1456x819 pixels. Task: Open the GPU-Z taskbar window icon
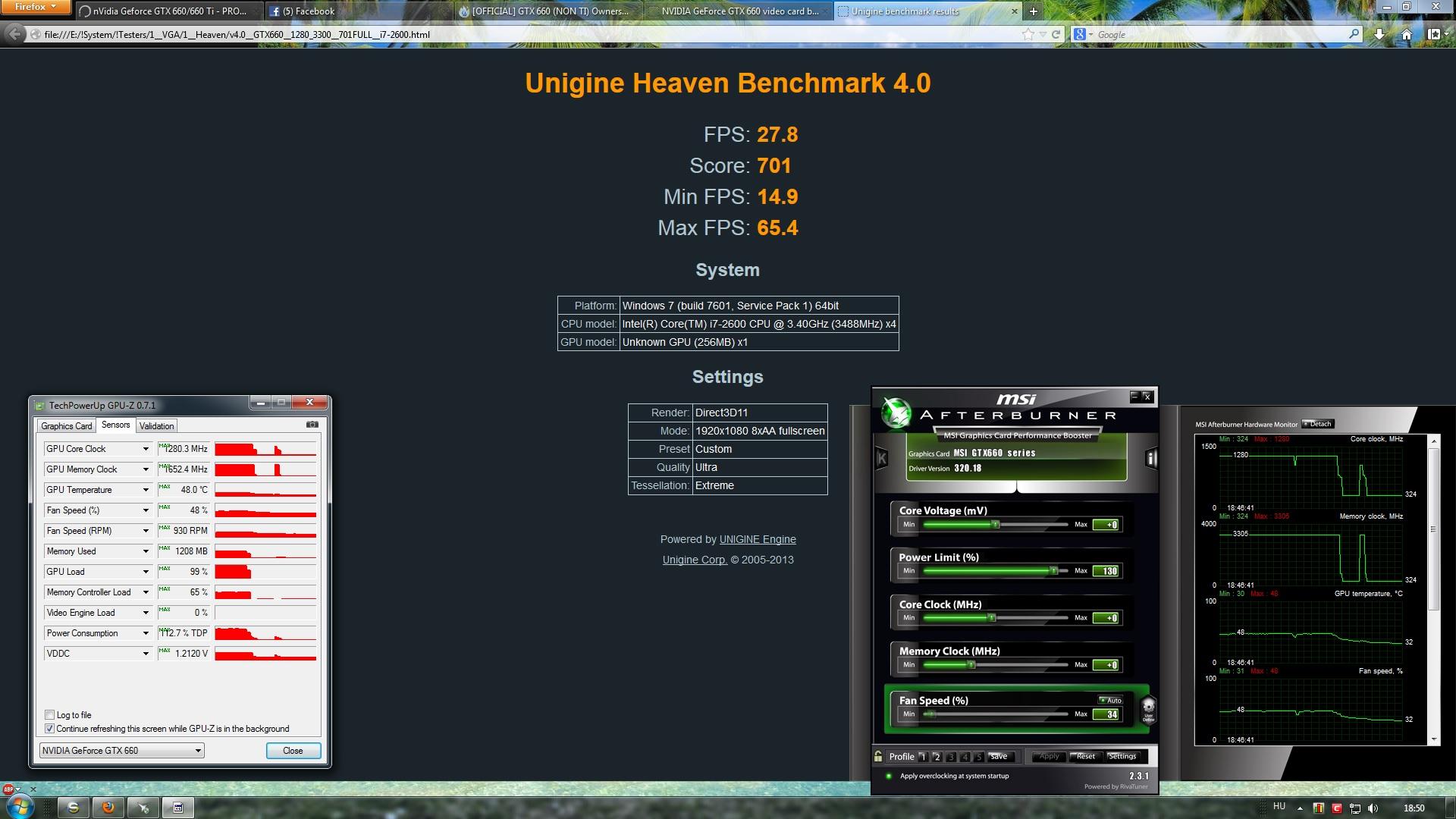[178, 808]
